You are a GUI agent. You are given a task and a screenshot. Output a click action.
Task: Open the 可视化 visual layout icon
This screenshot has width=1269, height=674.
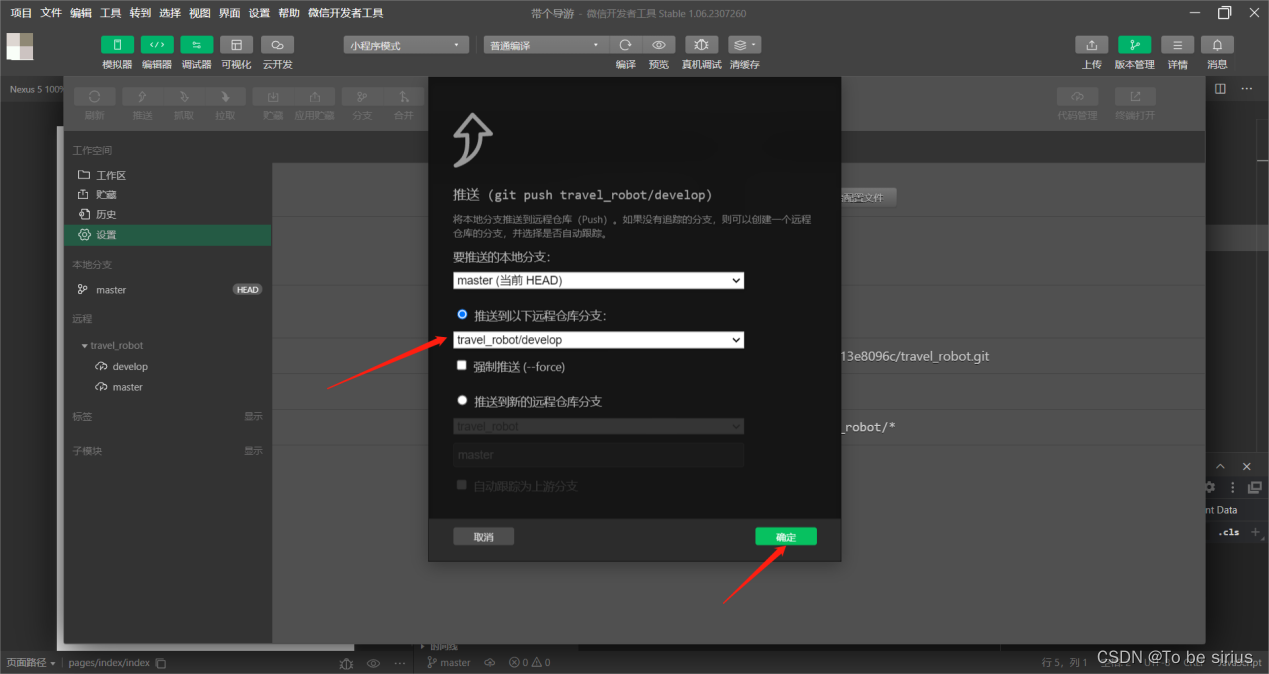click(237, 45)
